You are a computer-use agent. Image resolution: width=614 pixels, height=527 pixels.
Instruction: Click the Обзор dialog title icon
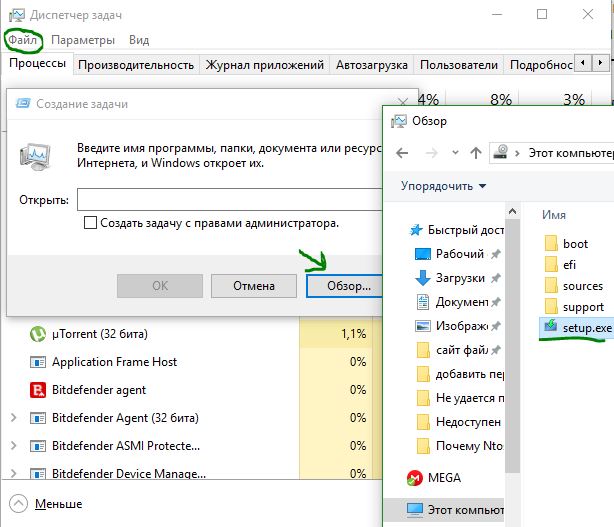click(x=399, y=121)
